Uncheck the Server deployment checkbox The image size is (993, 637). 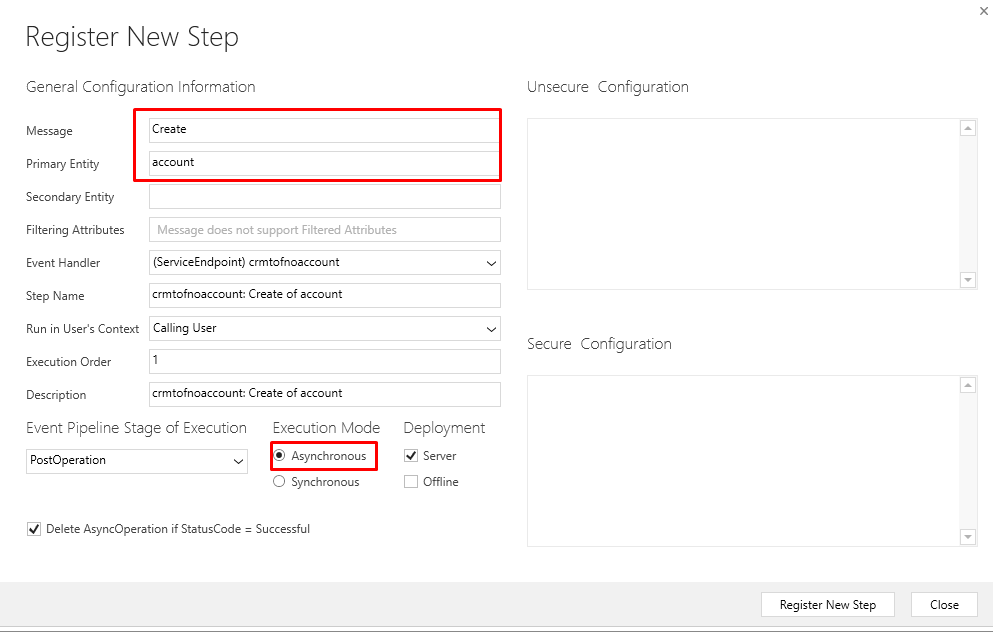click(411, 456)
